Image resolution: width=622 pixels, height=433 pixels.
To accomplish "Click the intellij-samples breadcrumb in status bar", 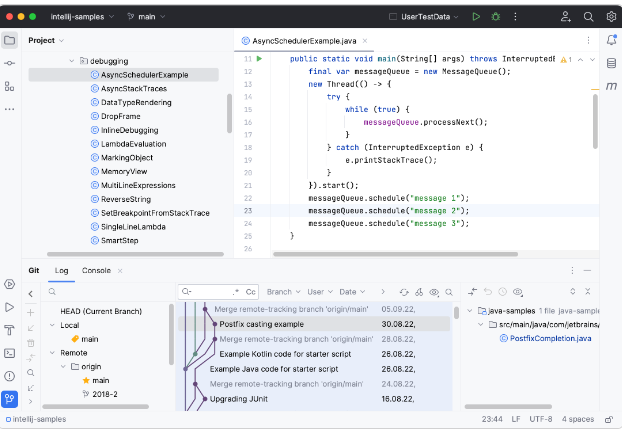I will [36, 420].
